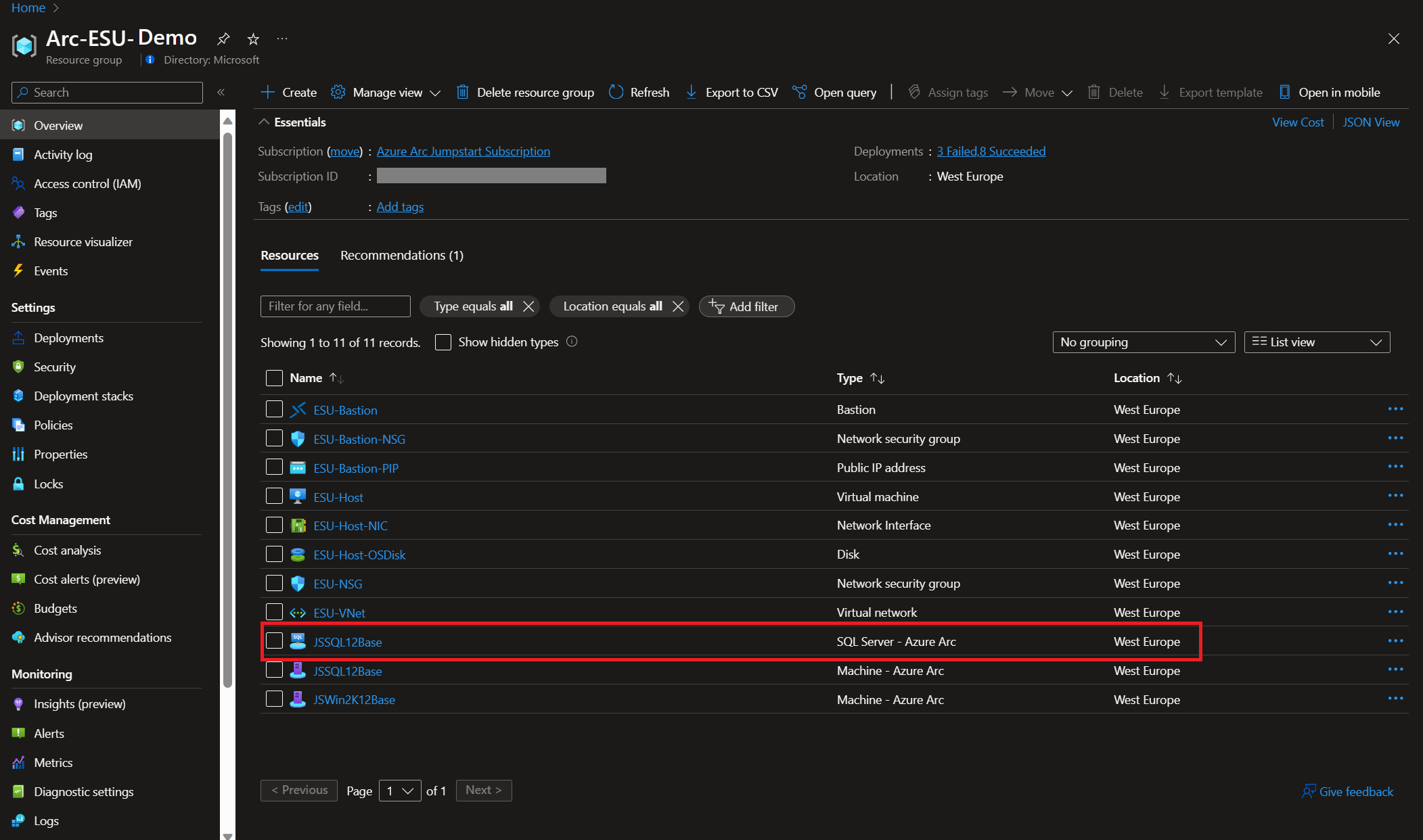Screen dimensions: 1423x840
Task: Switch to the Recommendations (1) tab
Action: coord(401,255)
